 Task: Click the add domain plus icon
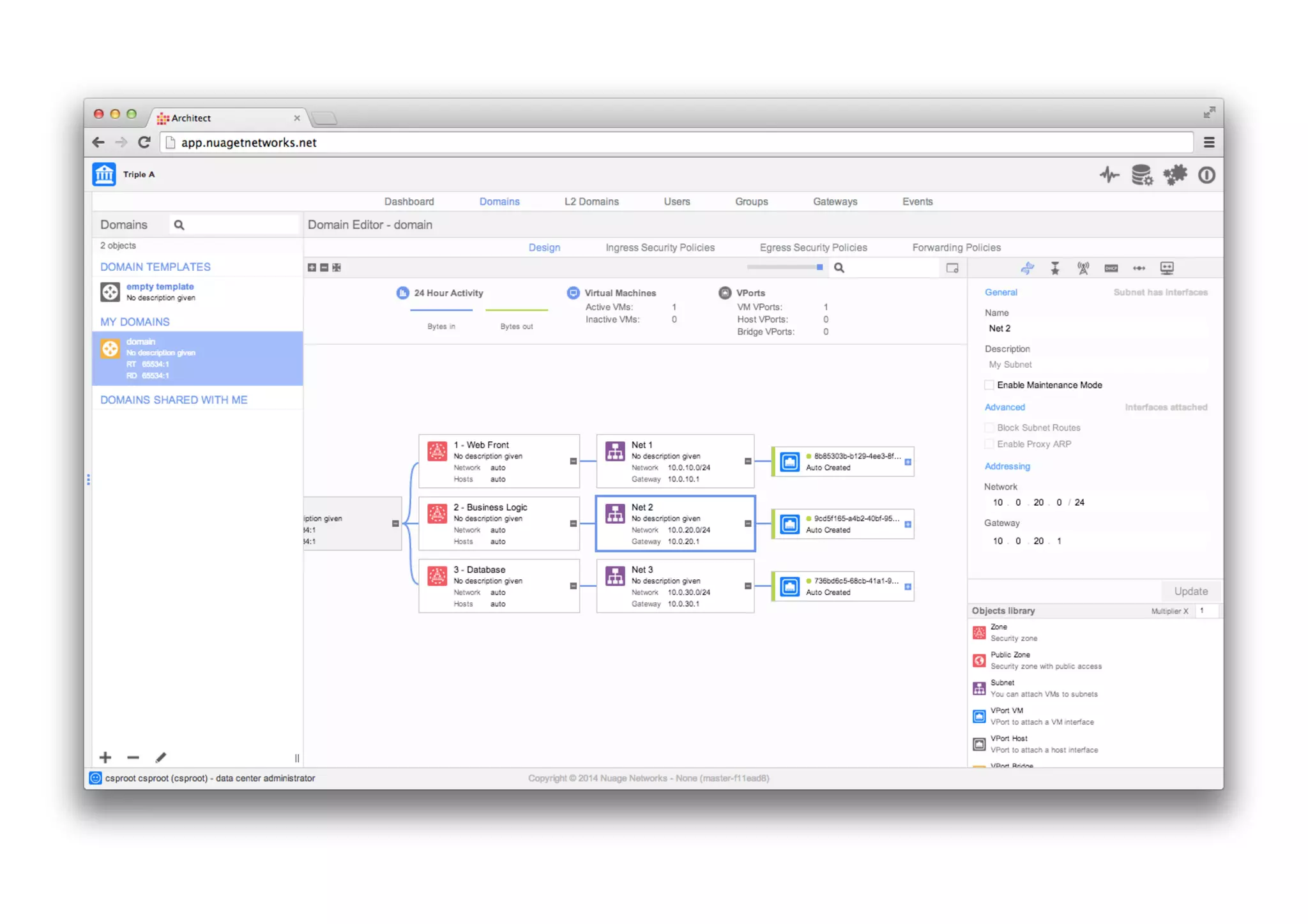(105, 757)
